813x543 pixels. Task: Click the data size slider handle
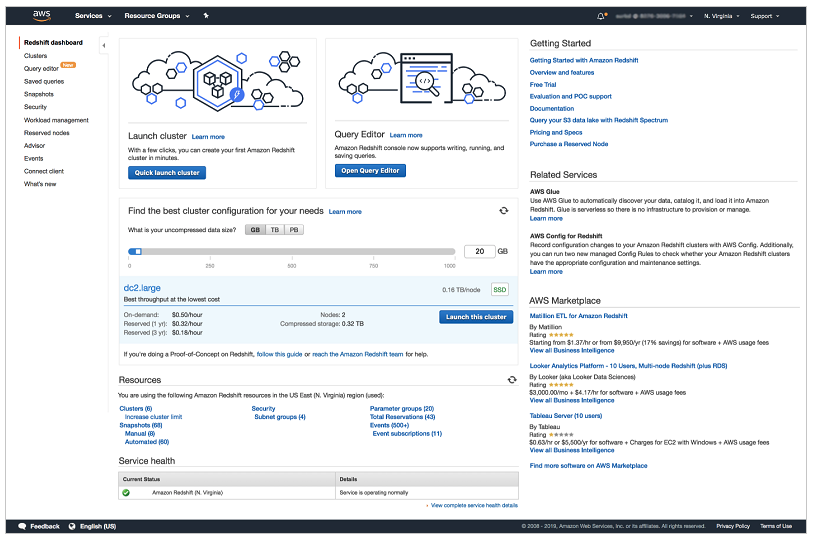pyautogui.click(x=138, y=252)
